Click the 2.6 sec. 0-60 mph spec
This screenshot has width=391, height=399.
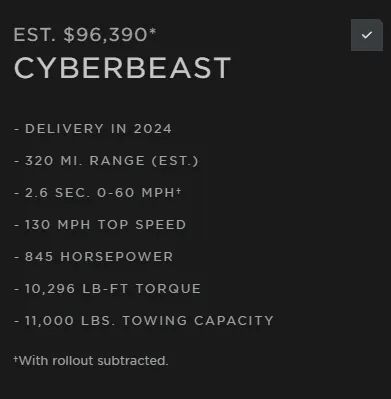pyautogui.click(x=98, y=193)
